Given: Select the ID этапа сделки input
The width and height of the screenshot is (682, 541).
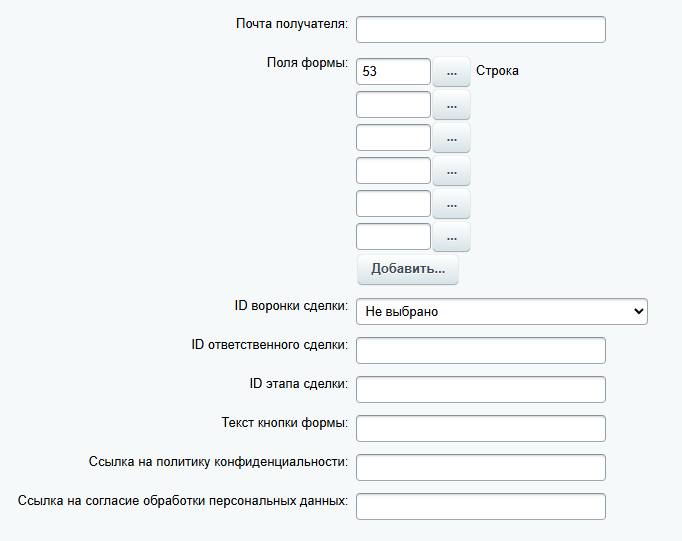Looking at the screenshot, I should [x=480, y=389].
